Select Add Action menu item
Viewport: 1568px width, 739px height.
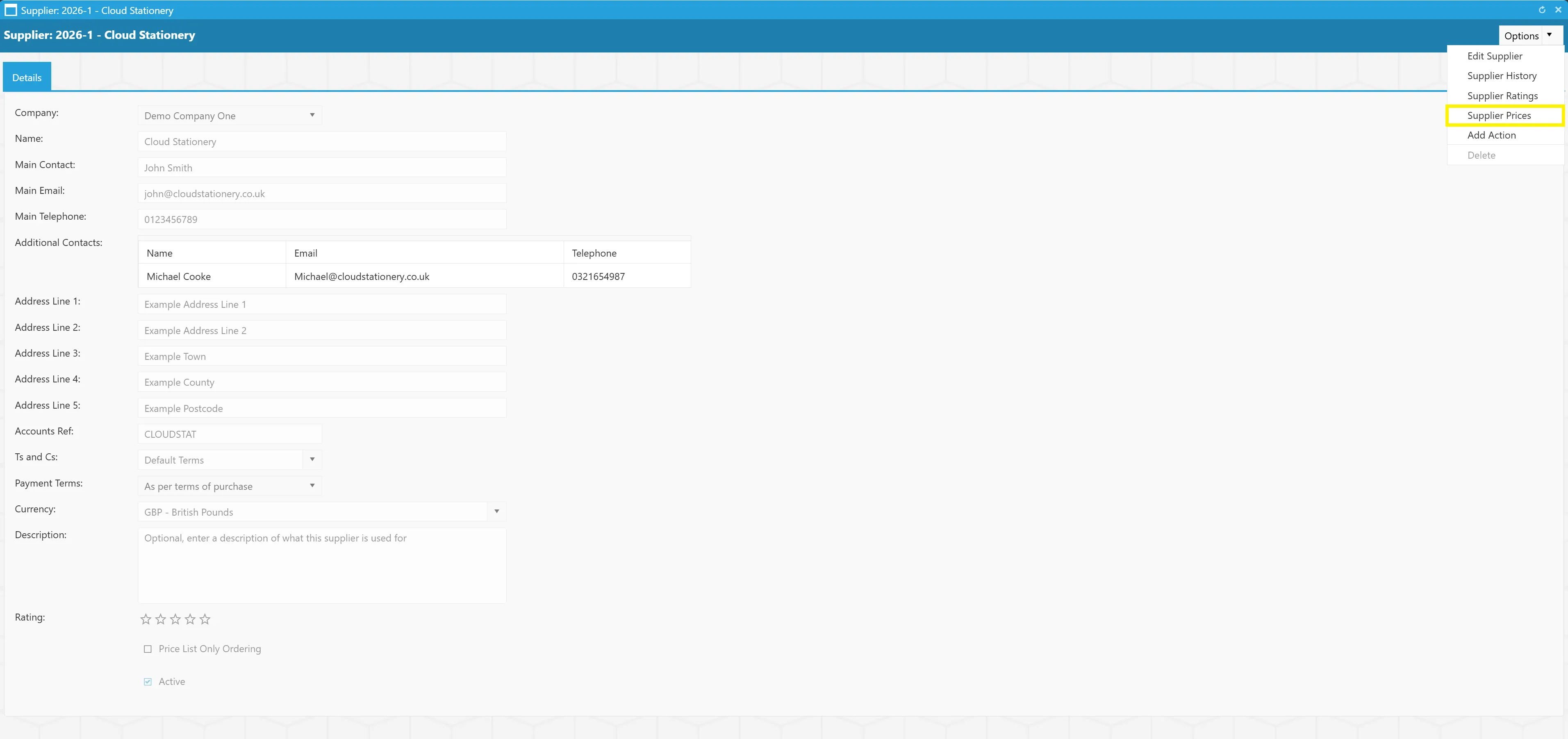(x=1505, y=135)
